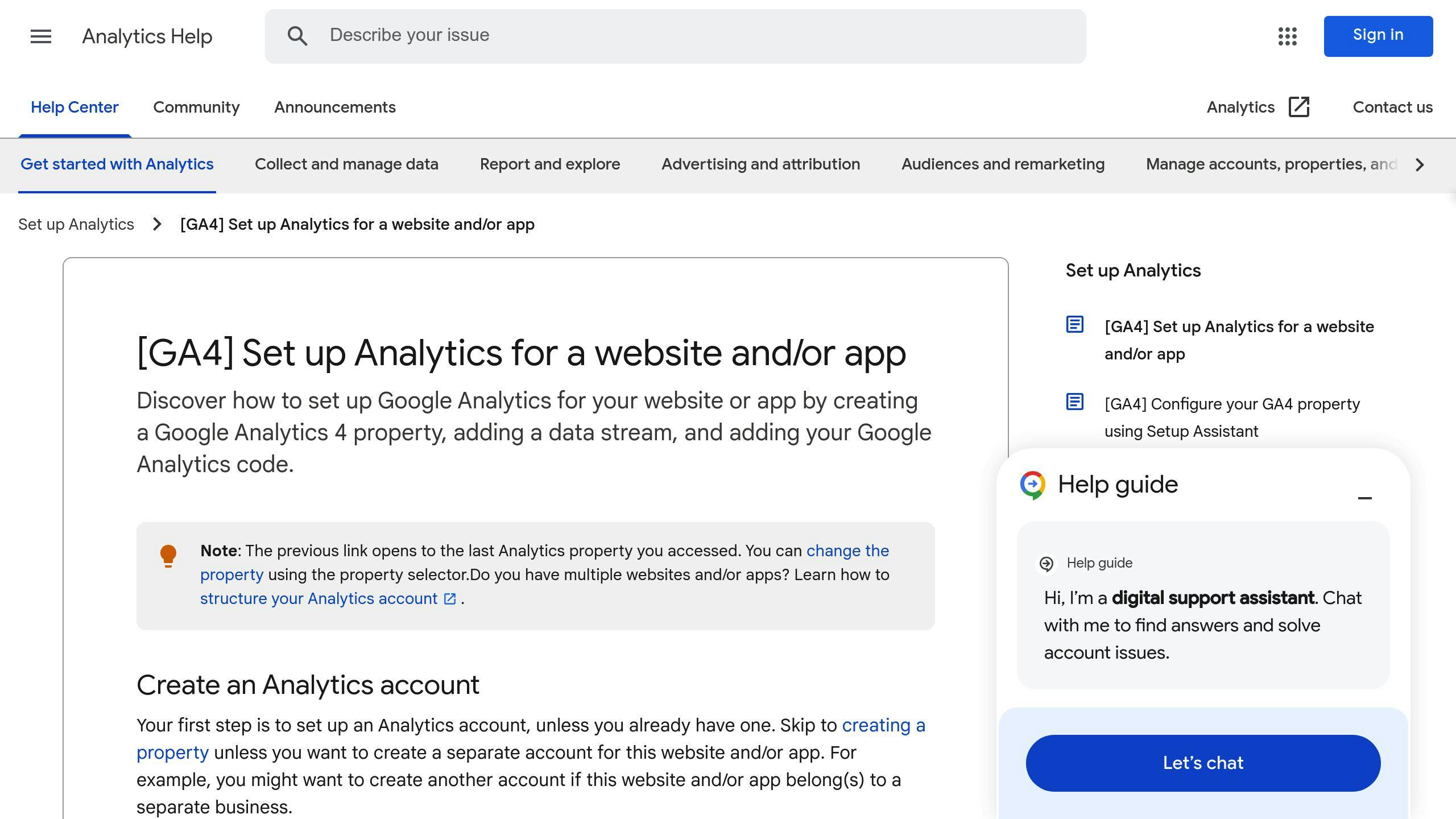The width and height of the screenshot is (1456, 819).
Task: Go to Contact us
Action: pyautogui.click(x=1392, y=107)
